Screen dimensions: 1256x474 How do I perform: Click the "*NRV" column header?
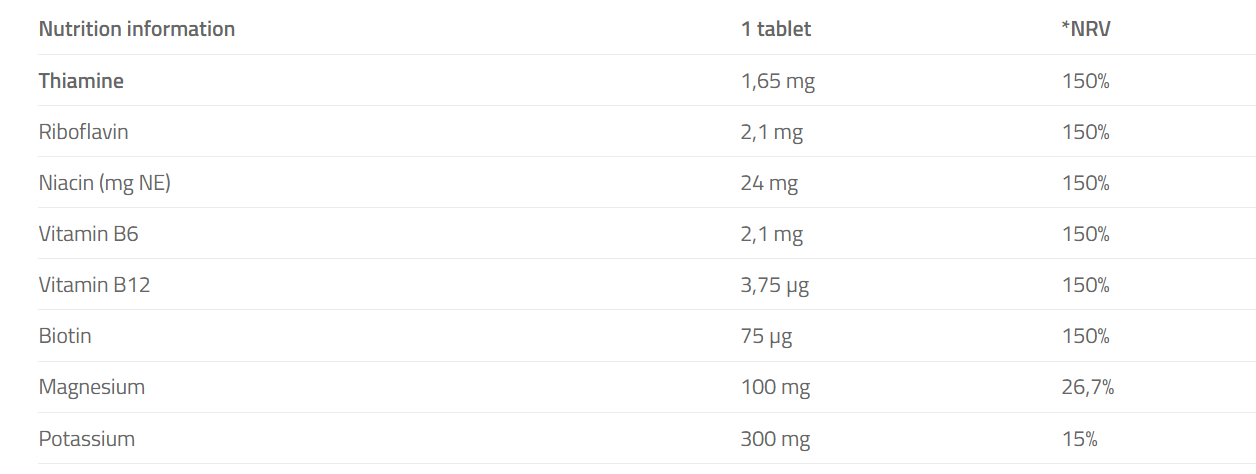(x=1086, y=29)
